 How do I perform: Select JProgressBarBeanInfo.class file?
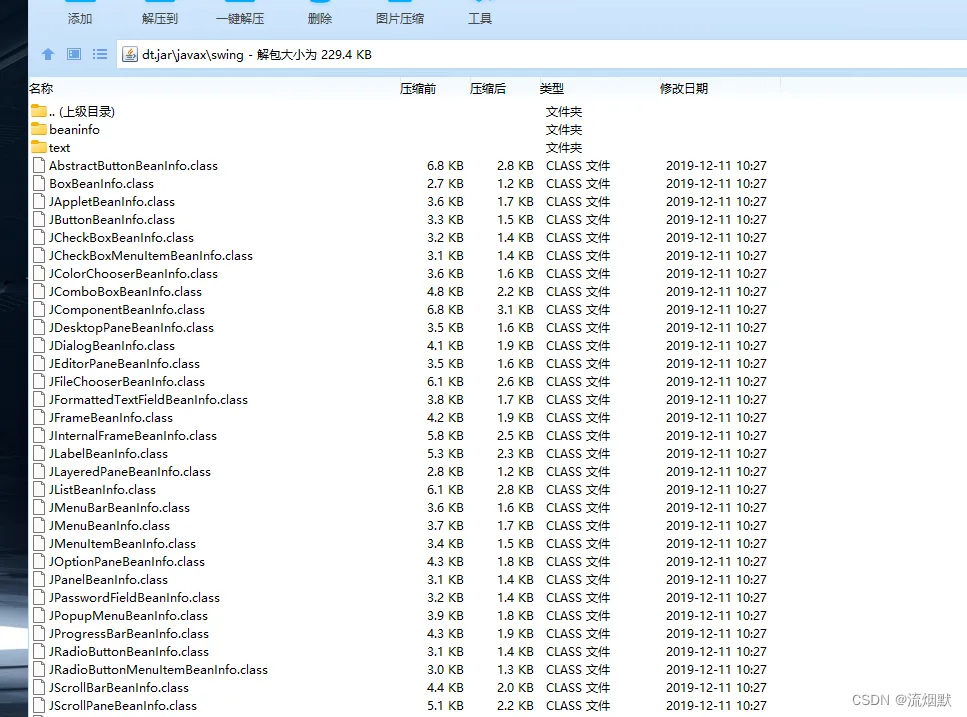pos(405,634)
